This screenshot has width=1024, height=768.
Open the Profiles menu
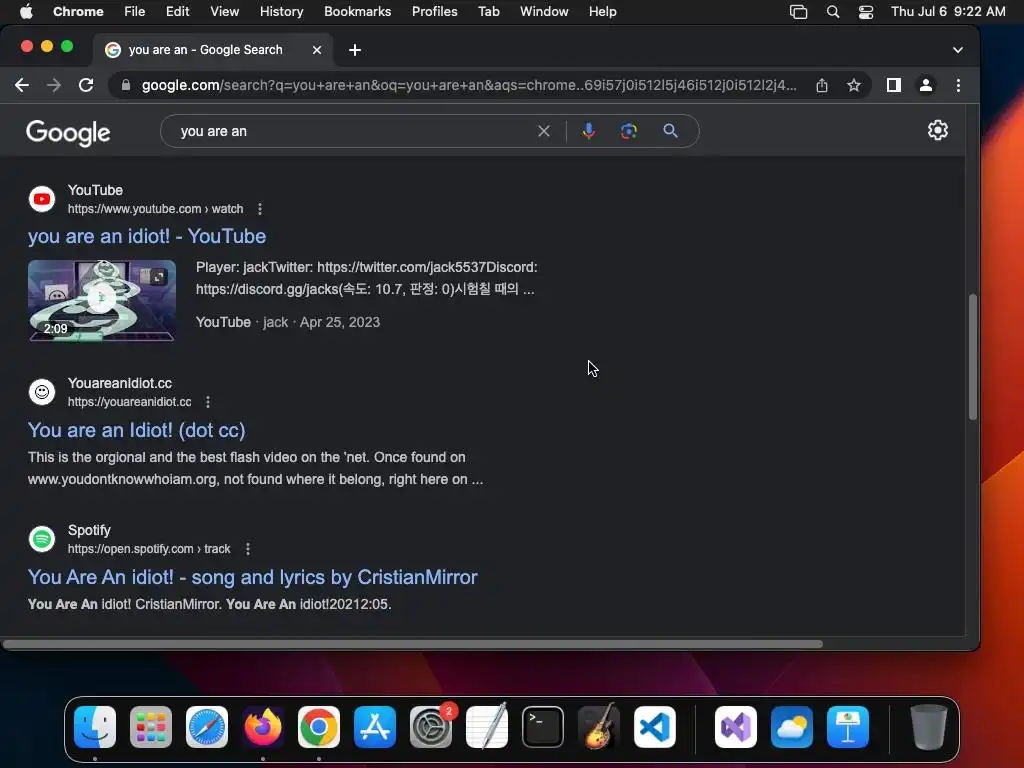434,11
